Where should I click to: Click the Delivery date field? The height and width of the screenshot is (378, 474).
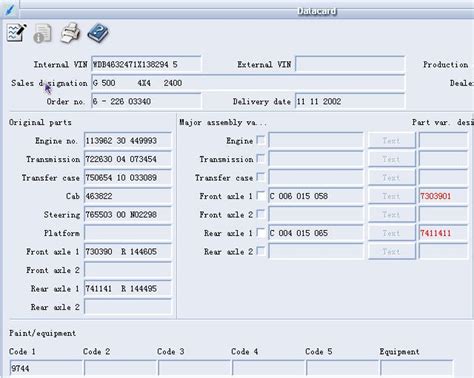pyautogui.click(x=350, y=101)
